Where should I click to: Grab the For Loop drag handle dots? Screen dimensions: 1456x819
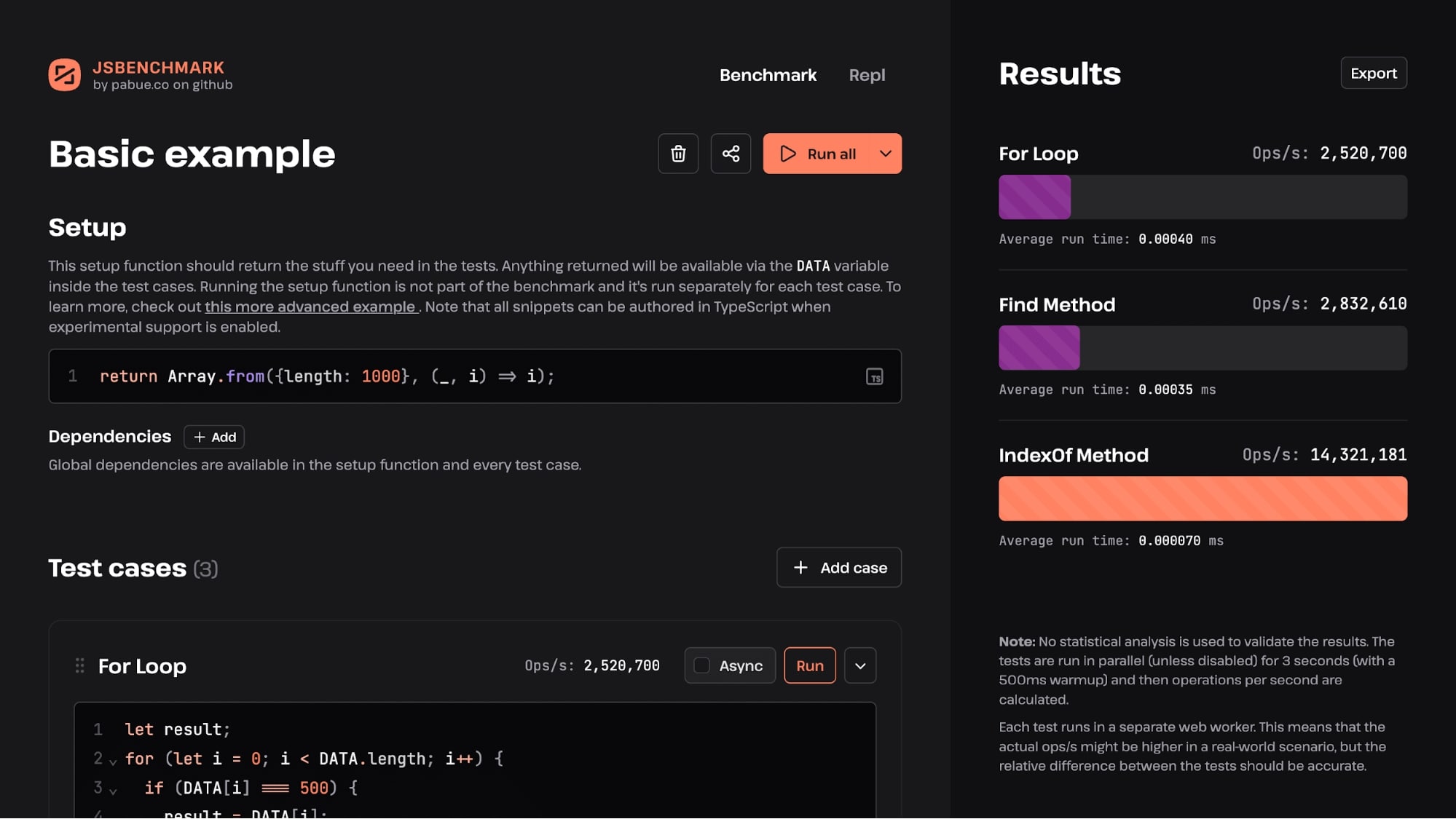[x=79, y=665]
